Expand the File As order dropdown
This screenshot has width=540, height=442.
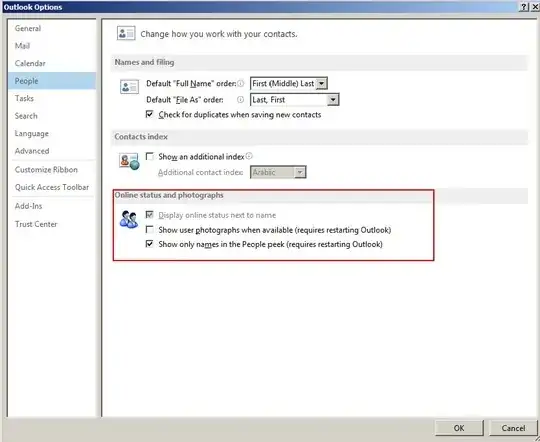(333, 100)
